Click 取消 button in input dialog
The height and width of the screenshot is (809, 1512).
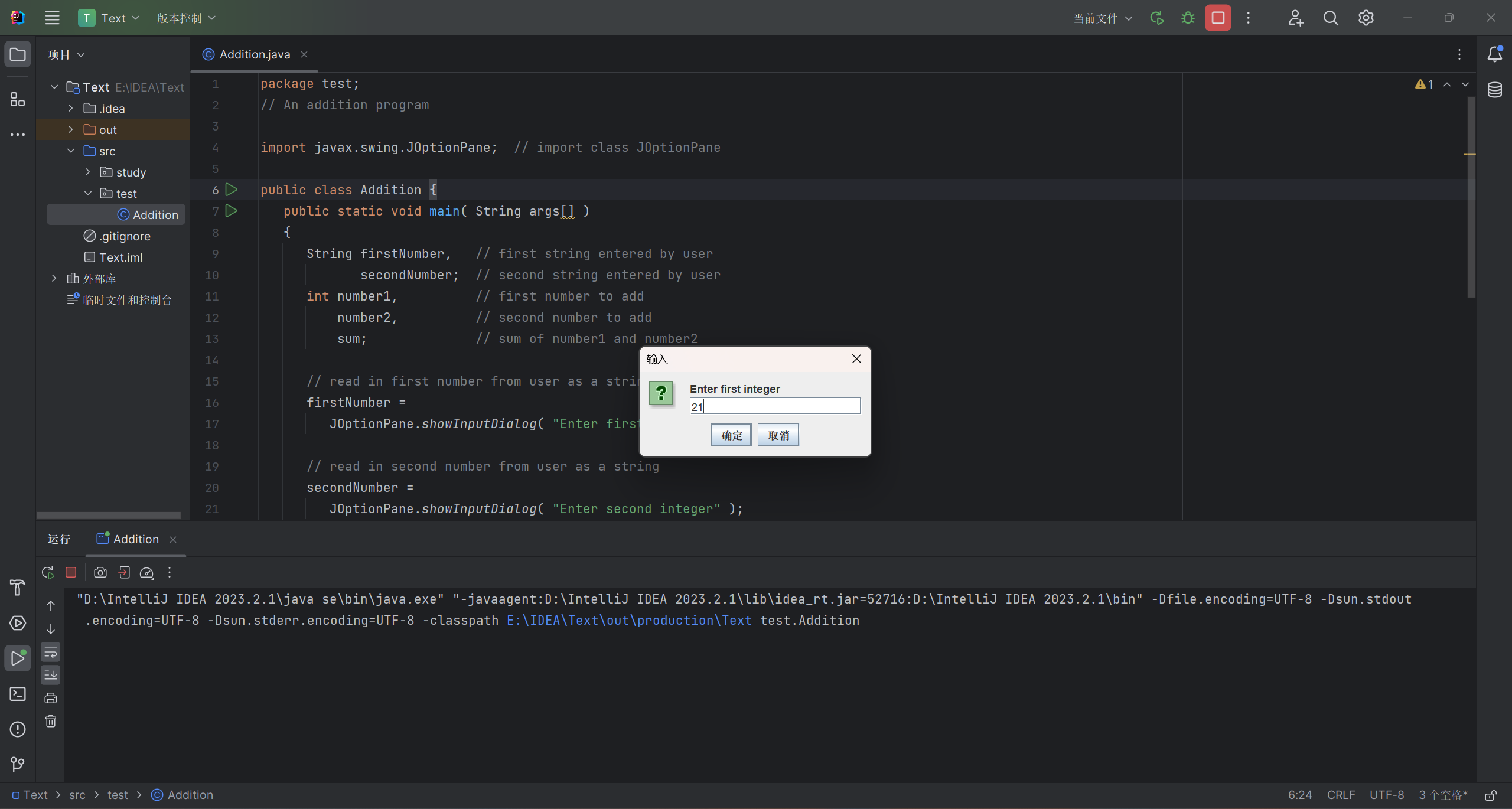coord(778,435)
